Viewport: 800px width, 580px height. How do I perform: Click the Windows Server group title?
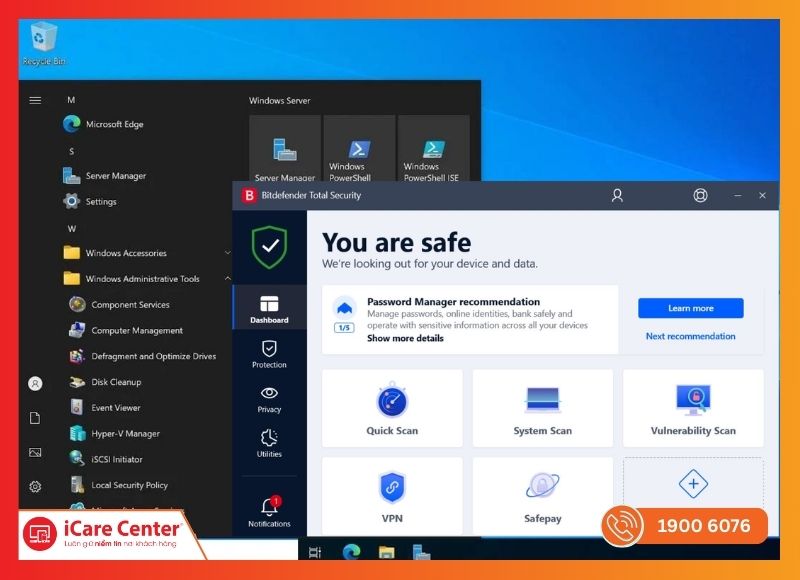tap(280, 100)
